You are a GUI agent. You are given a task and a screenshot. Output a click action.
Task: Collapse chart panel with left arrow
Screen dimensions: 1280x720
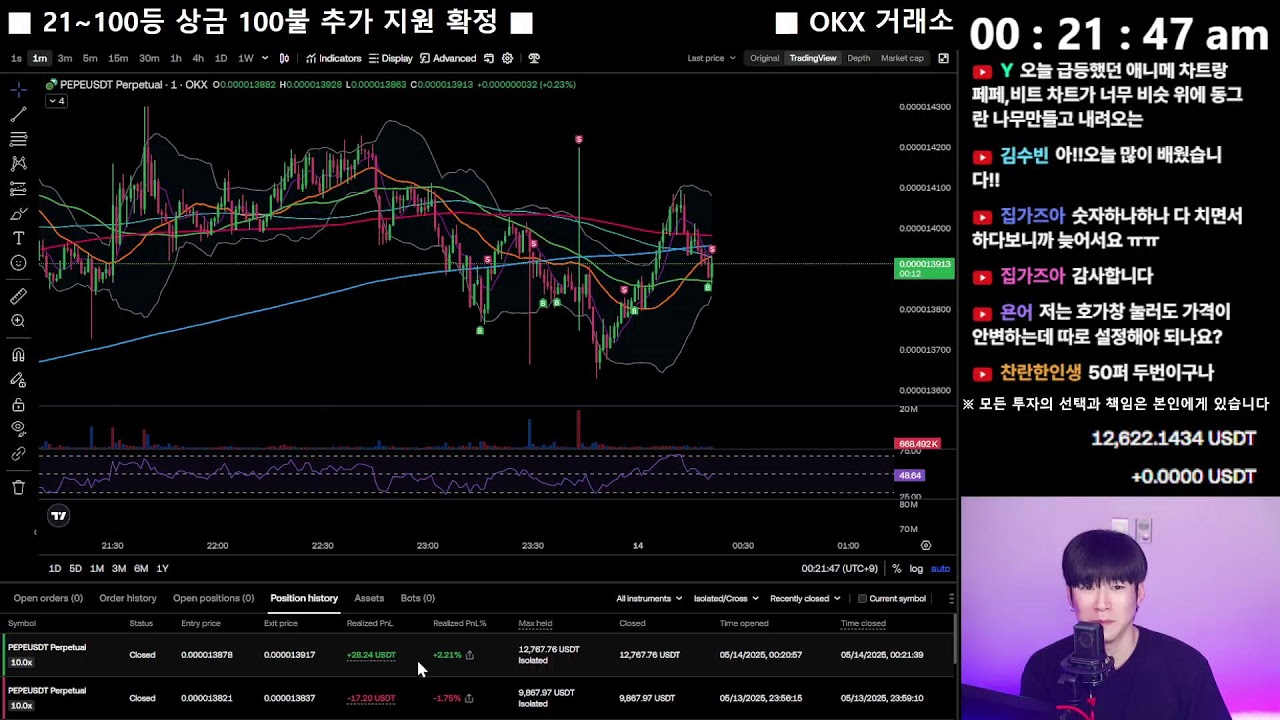[35, 531]
